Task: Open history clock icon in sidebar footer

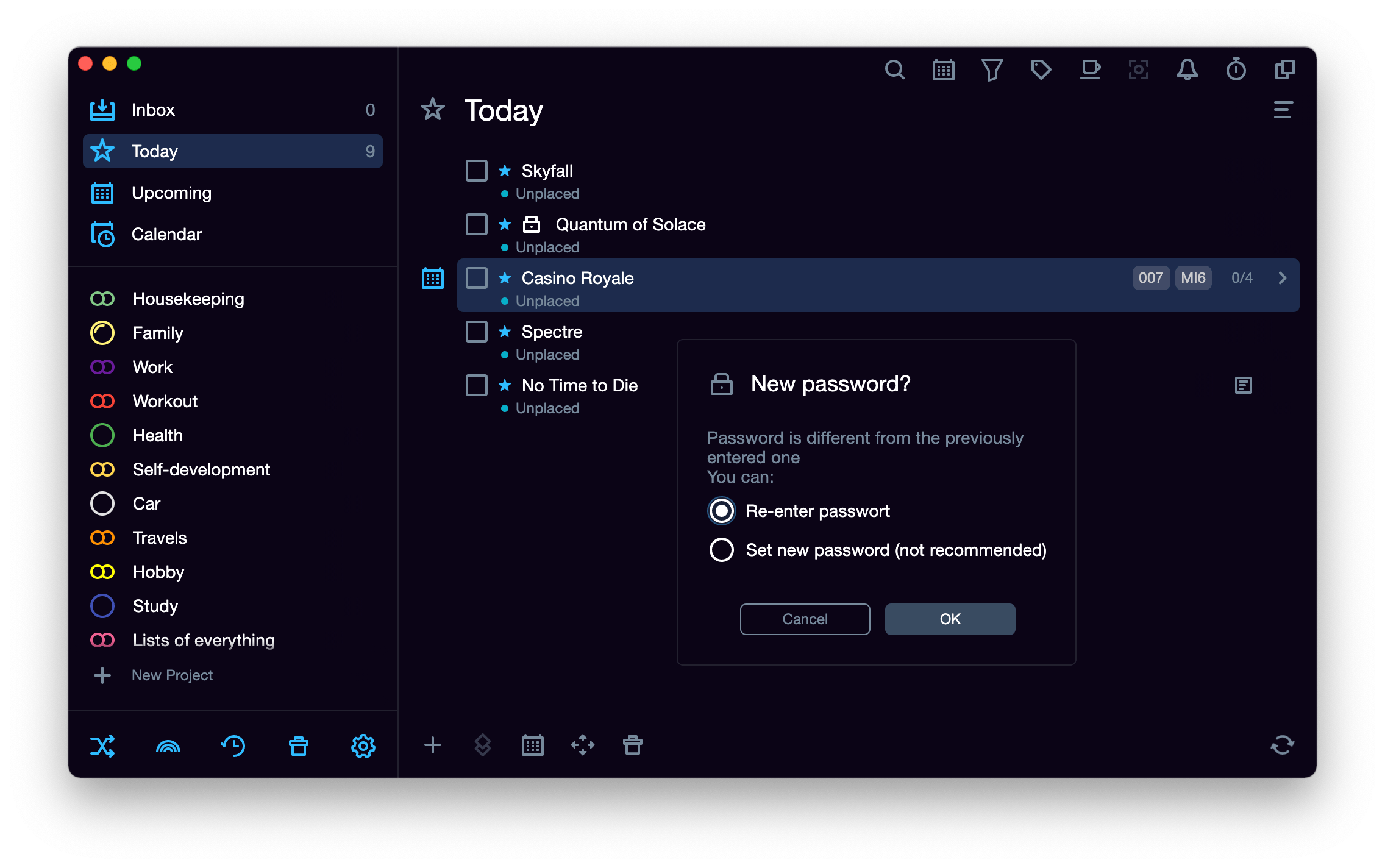Action: click(233, 746)
